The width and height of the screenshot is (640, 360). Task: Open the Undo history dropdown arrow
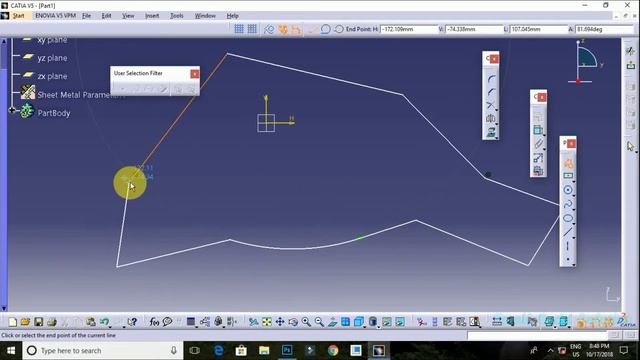click(111, 326)
